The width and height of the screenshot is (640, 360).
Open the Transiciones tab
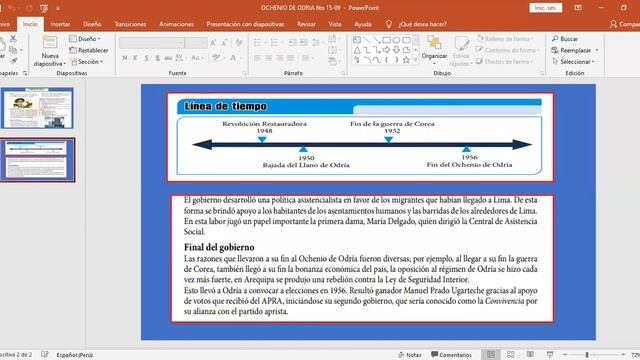130,24
